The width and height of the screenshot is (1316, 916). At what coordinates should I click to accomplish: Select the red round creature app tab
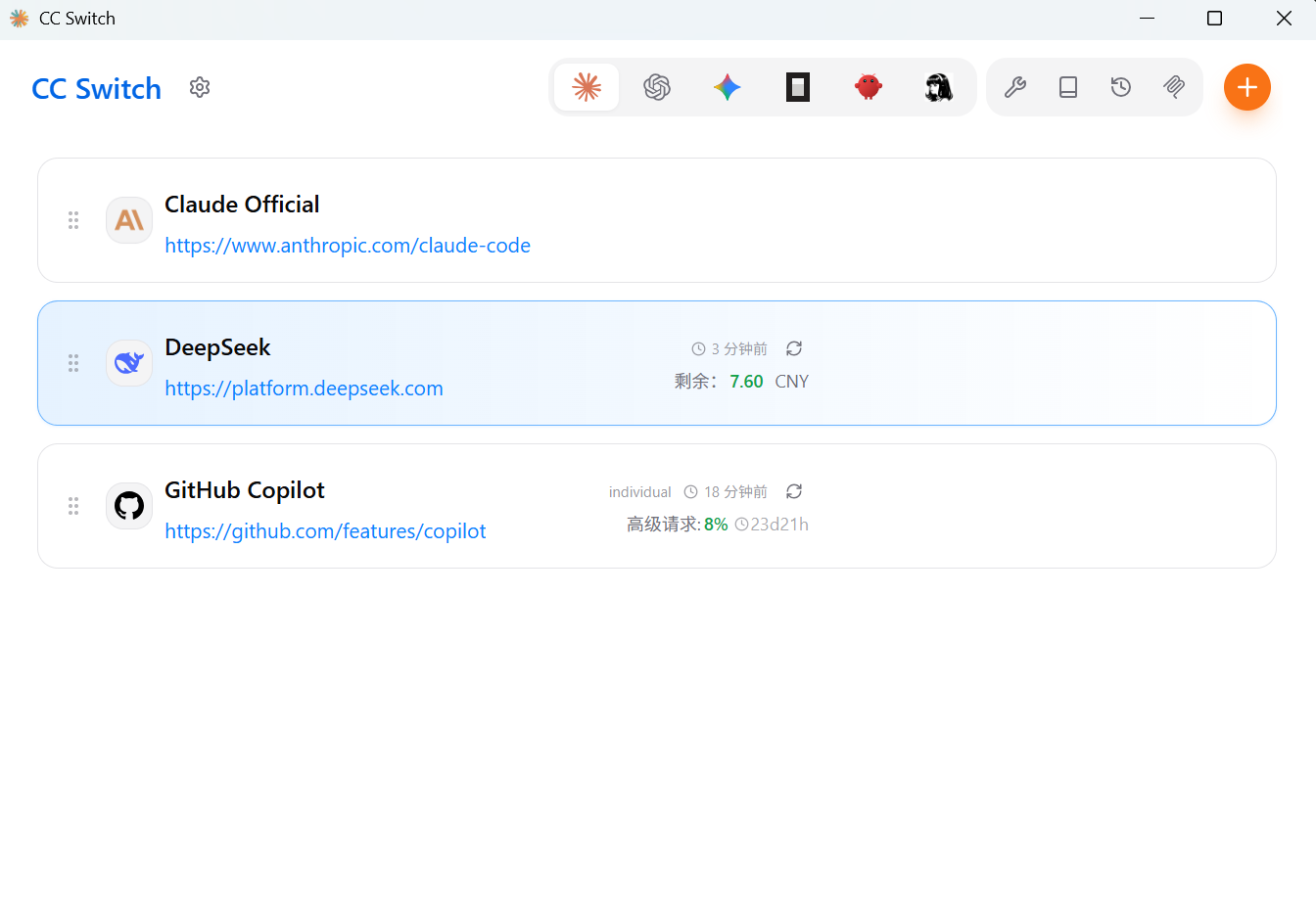(869, 87)
